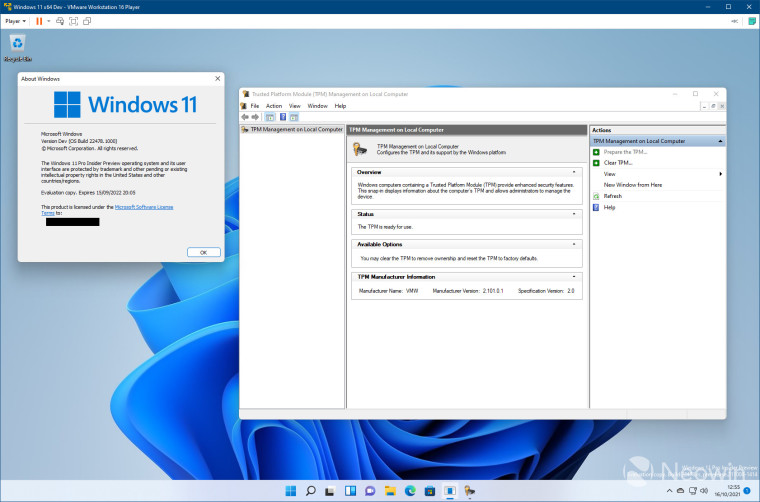Open network settings from the tray icon
Image resolution: width=760 pixels, height=502 pixels.
693,491
